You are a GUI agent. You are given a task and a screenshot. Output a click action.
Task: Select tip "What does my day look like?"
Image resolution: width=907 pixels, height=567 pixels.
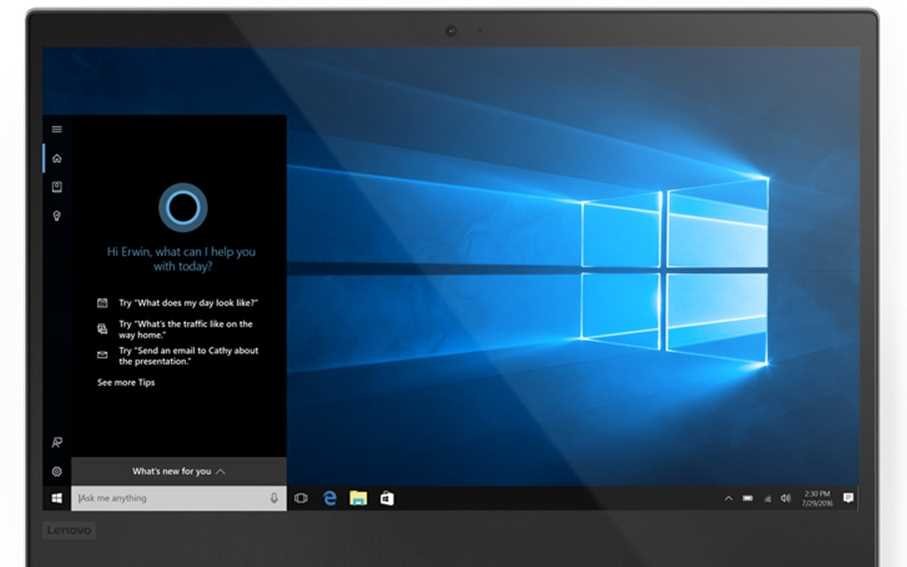188,303
